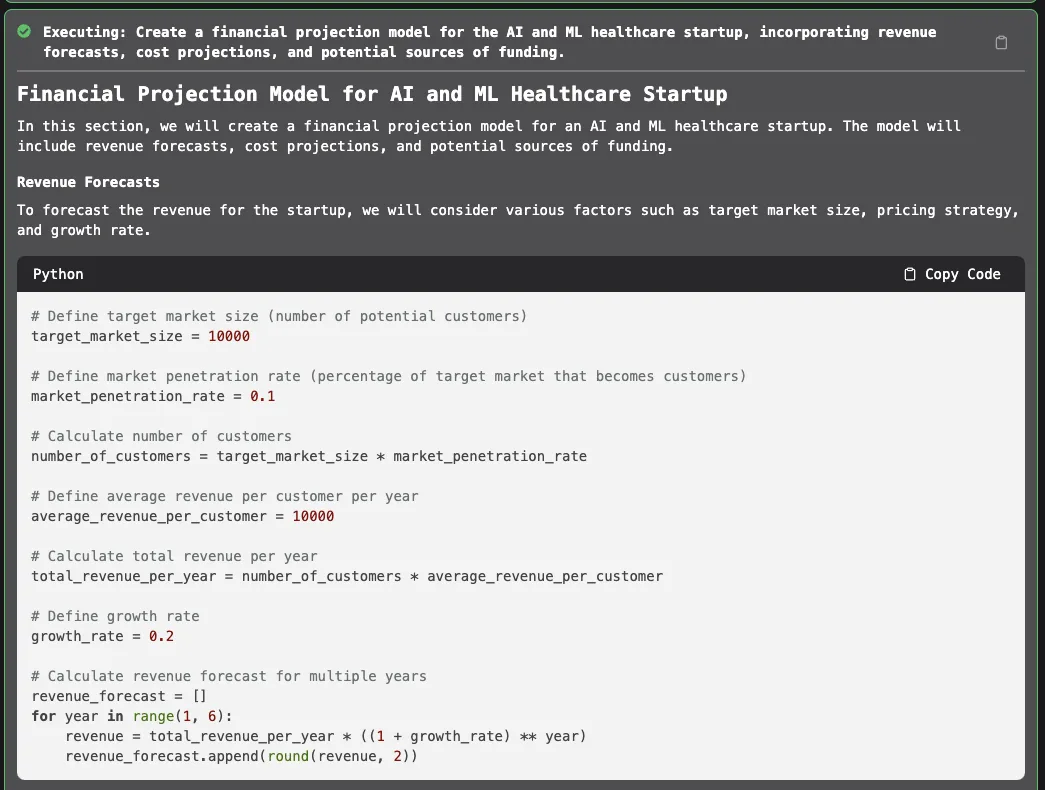Screen dimensions: 1045x790
Task: Select the Executing status bar at the top
Action: tap(520, 41)
